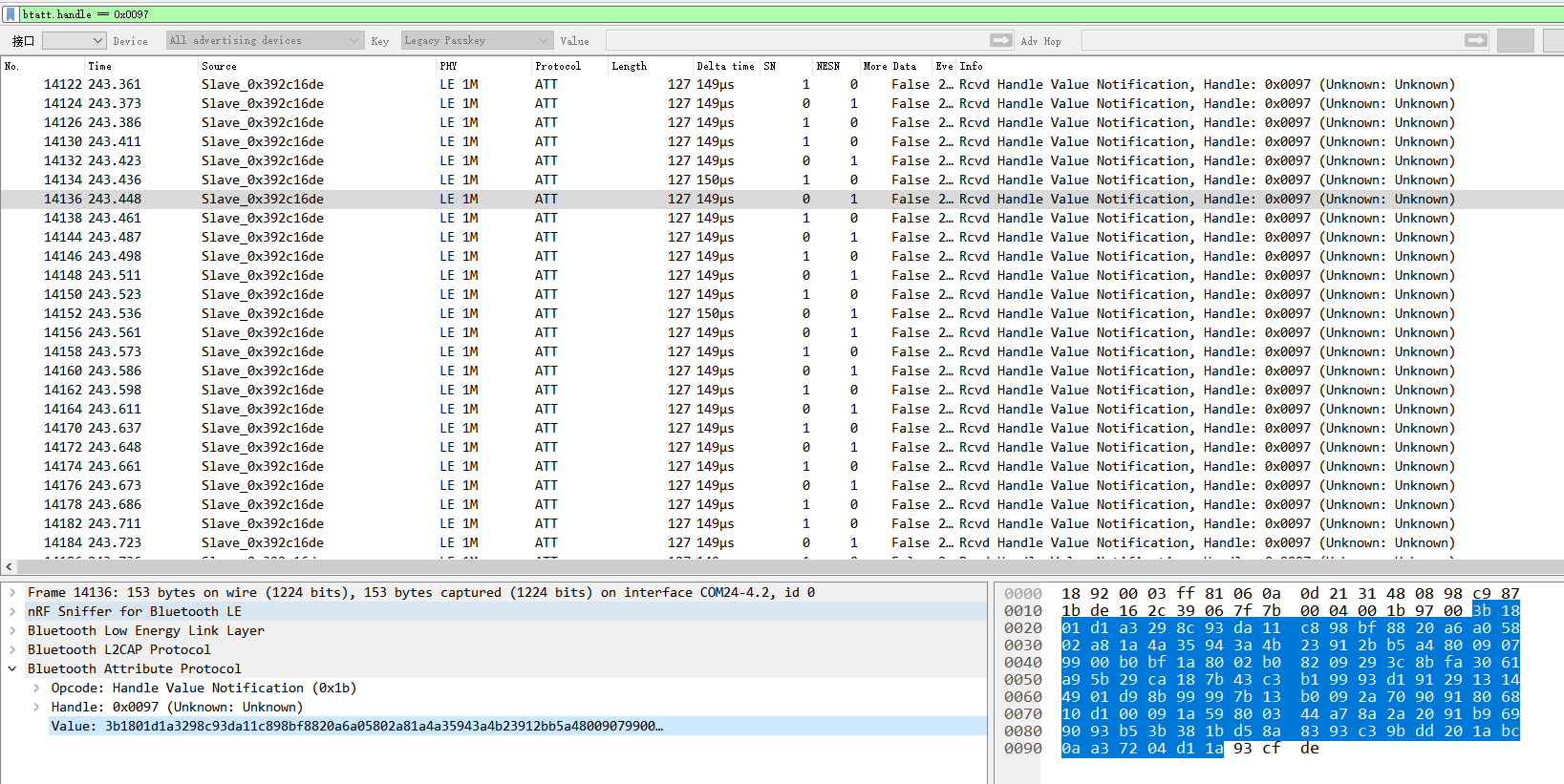
Task: Select packet 14150 at time 243.523
Action: [x=782, y=294]
